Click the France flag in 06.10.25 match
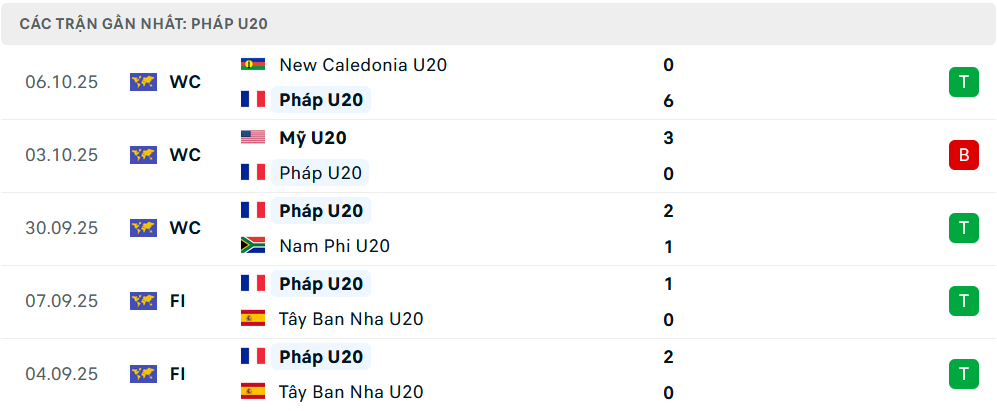Image resolution: width=997 pixels, height=411 pixels. coord(253,99)
